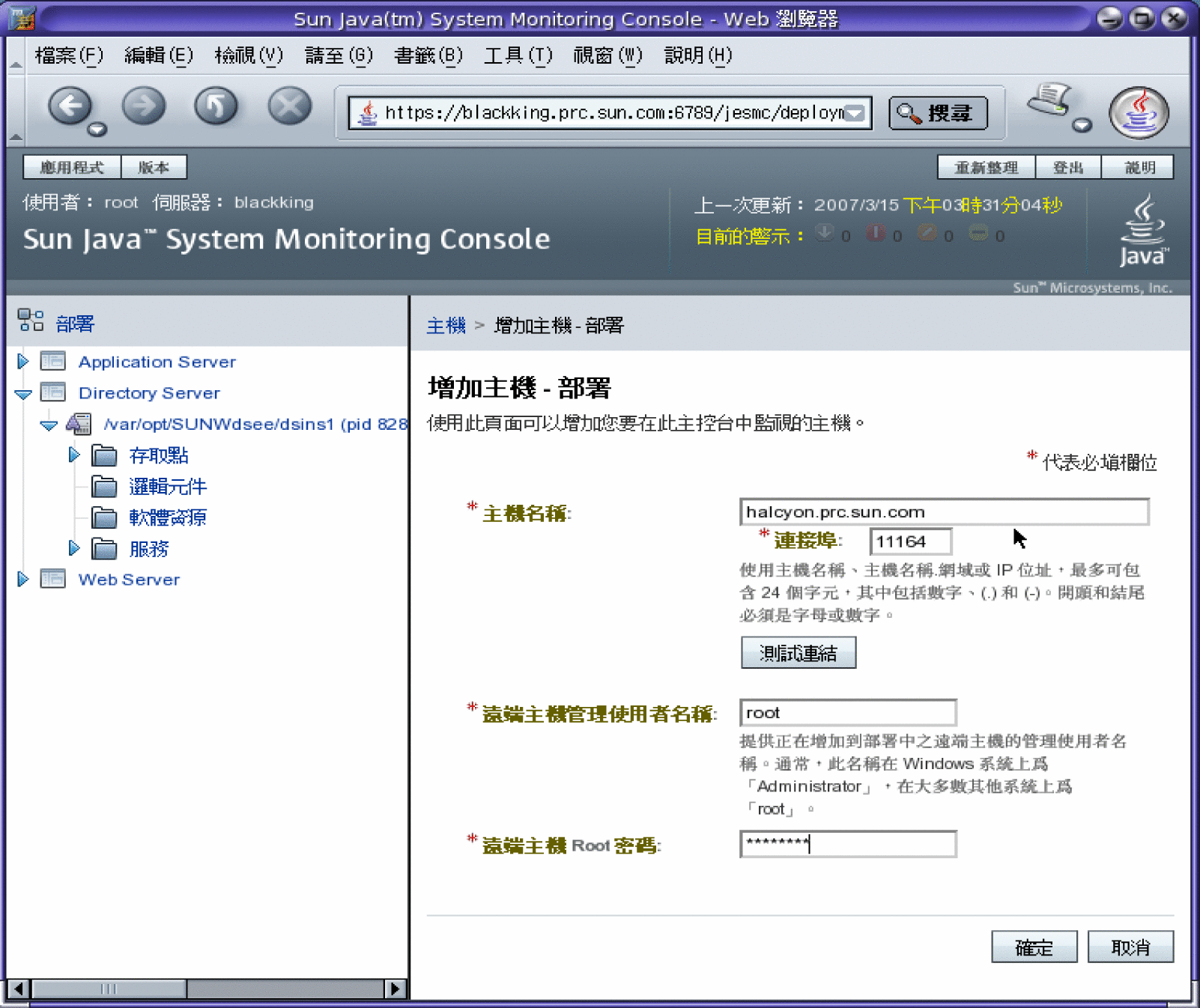Viewport: 1200px width, 1008px height.
Task: Select Web Server in the tree
Action: pos(129,580)
